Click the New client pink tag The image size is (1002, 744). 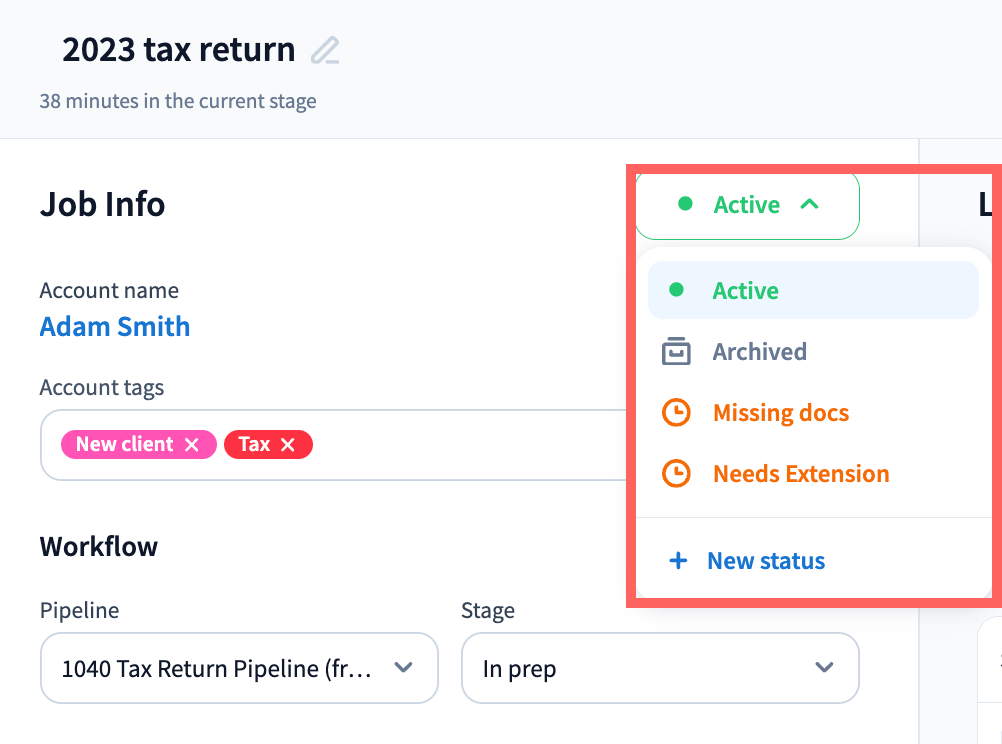coord(124,445)
